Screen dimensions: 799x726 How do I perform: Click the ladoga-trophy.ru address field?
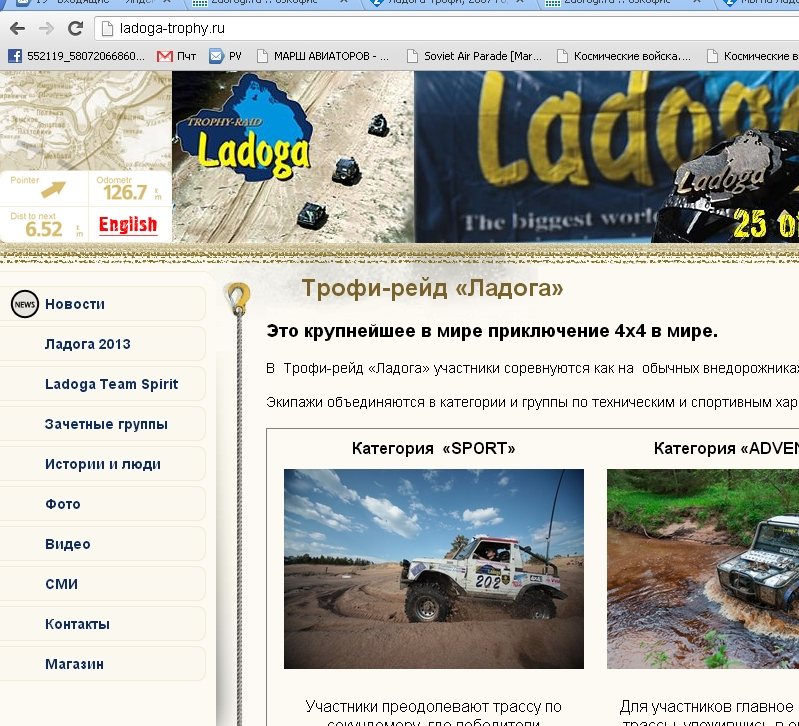click(x=448, y=29)
